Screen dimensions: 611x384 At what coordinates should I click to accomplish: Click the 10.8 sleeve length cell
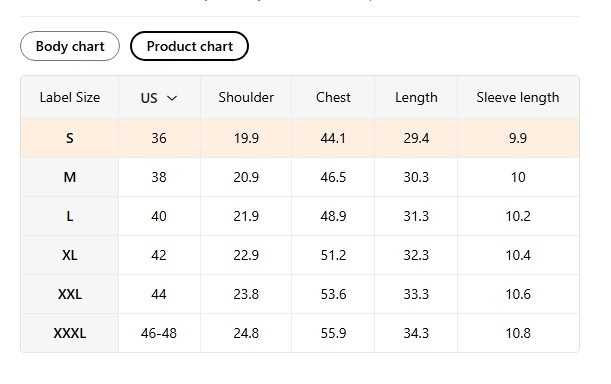[518, 333]
